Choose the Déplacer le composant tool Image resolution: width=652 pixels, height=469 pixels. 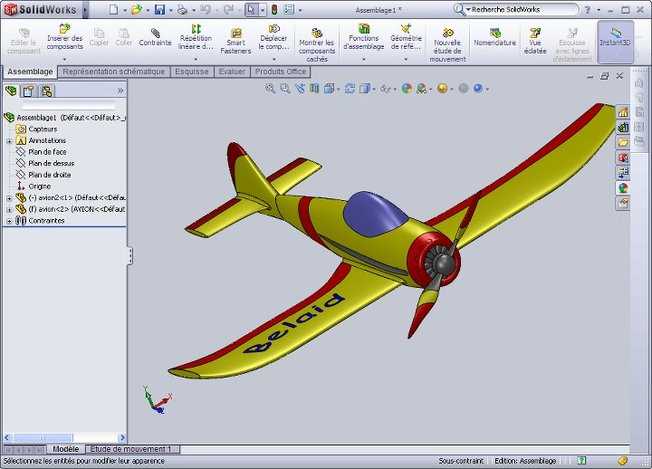point(274,37)
